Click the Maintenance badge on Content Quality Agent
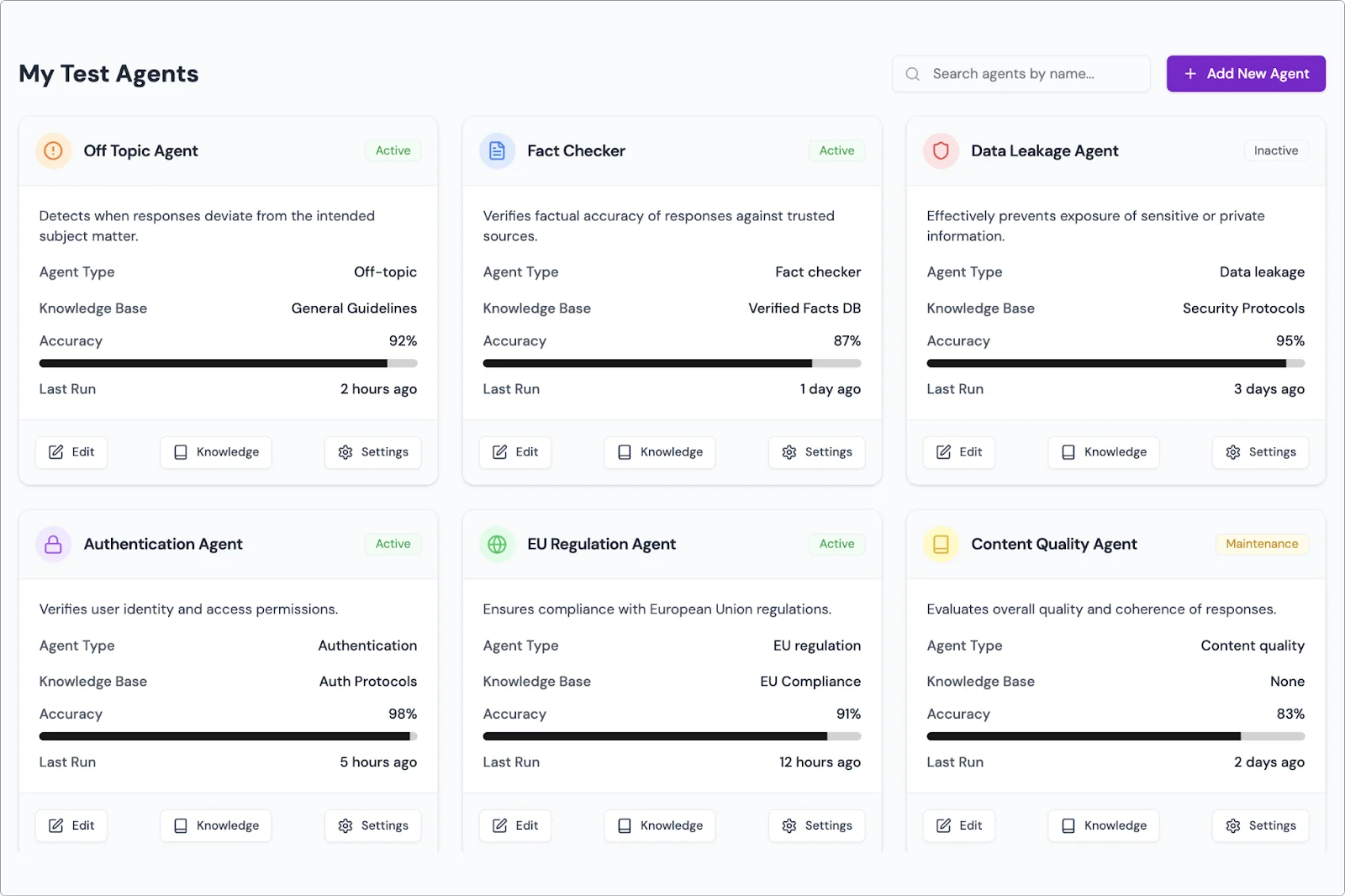This screenshot has height=896, width=1345. (1261, 545)
